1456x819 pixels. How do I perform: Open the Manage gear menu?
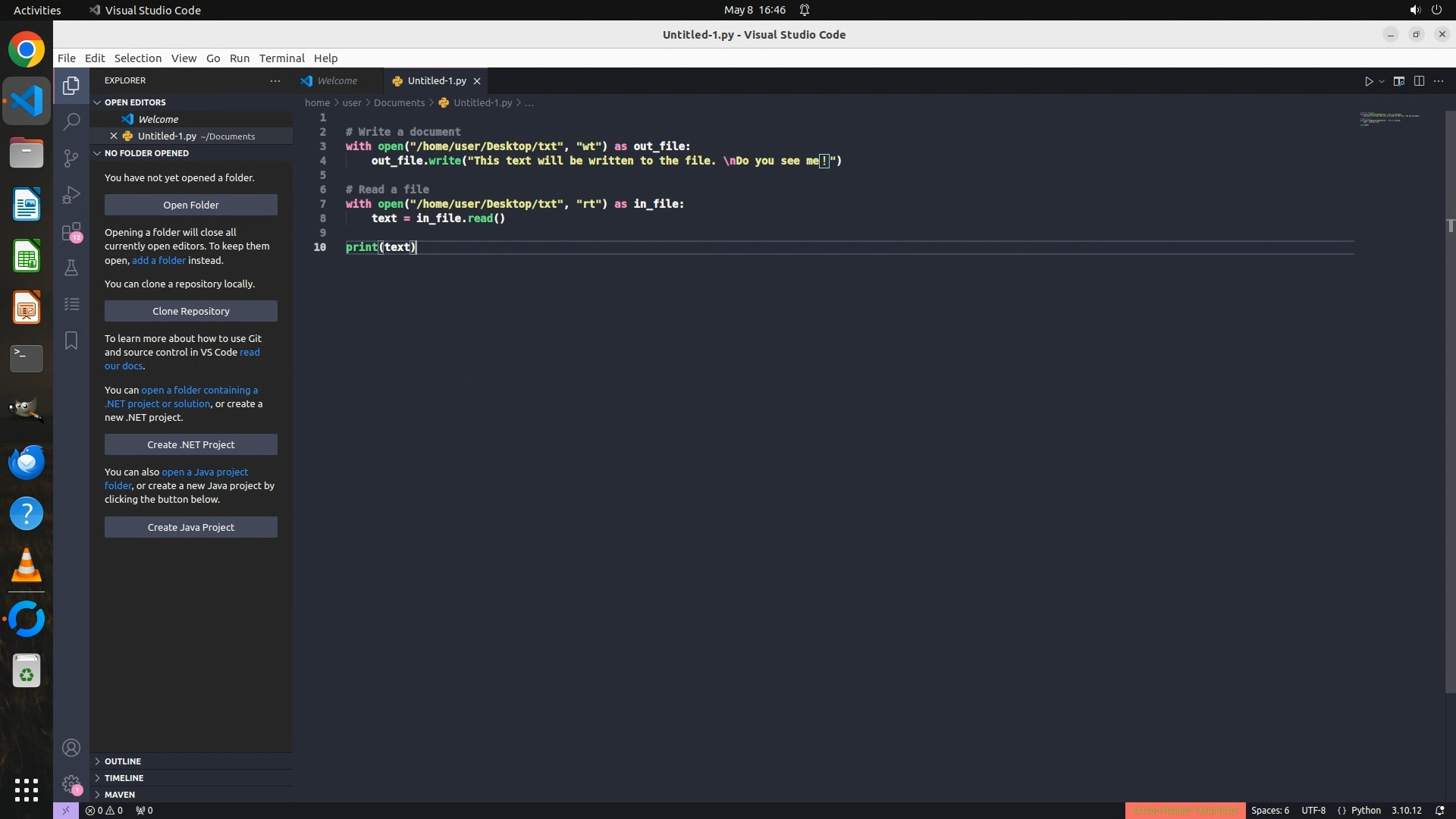[71, 784]
